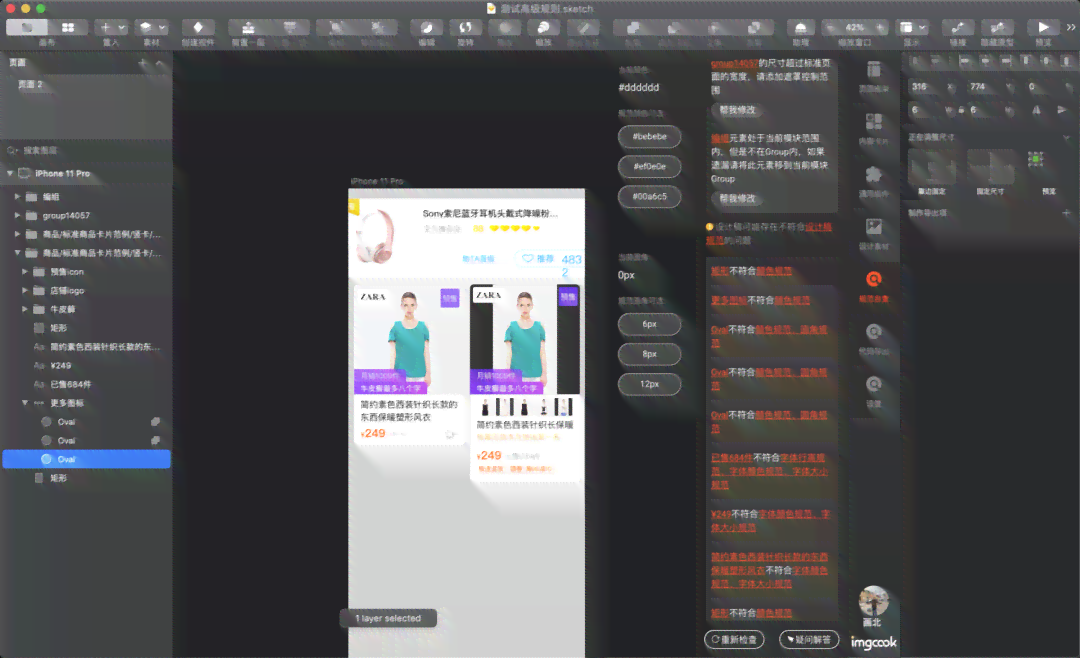Click the second fix-it-for-me button under Group warning
Viewport: 1080px width, 658px height.
[737, 198]
